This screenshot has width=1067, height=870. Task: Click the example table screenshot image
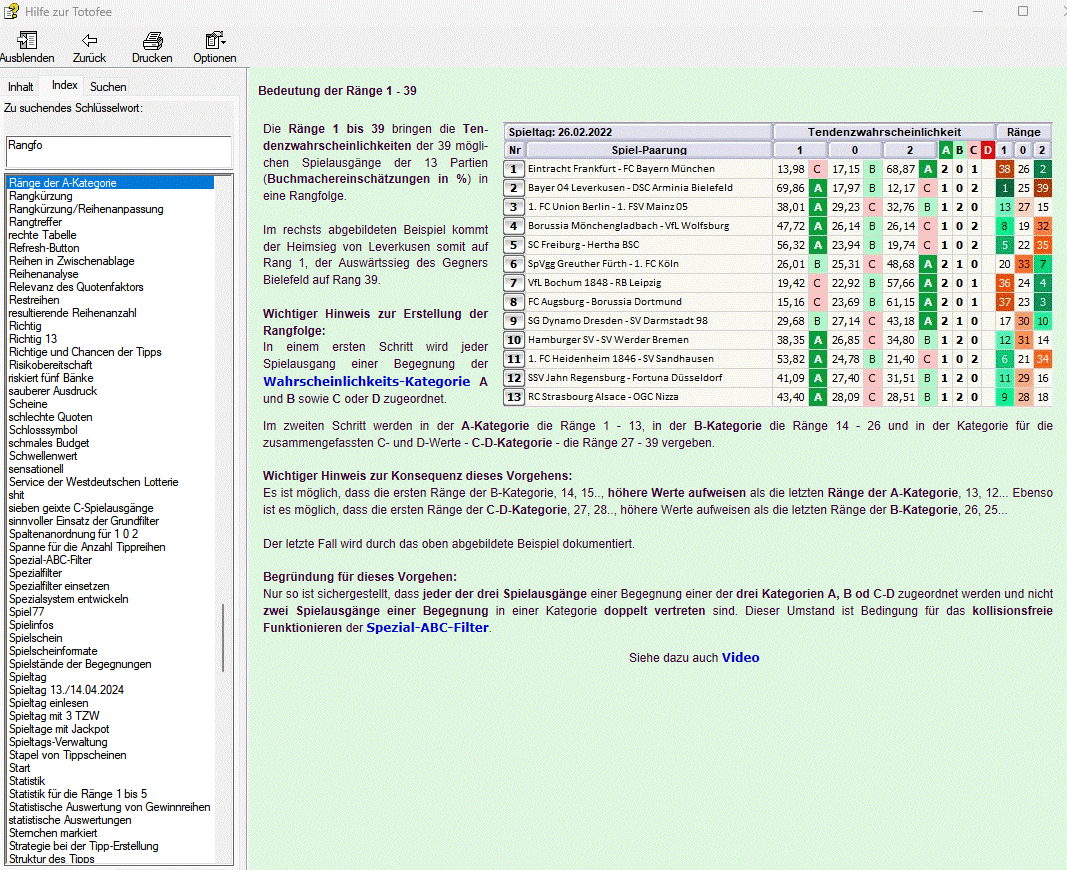tap(777, 264)
